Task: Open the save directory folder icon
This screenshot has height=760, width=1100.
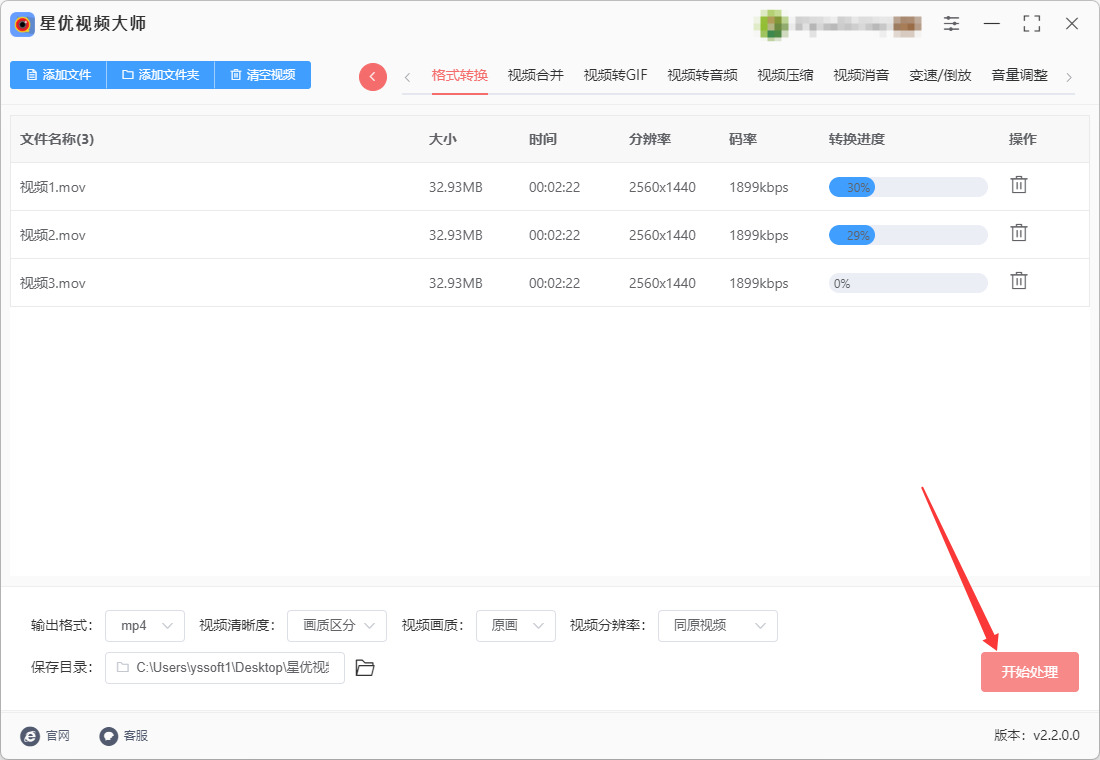Action: pyautogui.click(x=365, y=668)
